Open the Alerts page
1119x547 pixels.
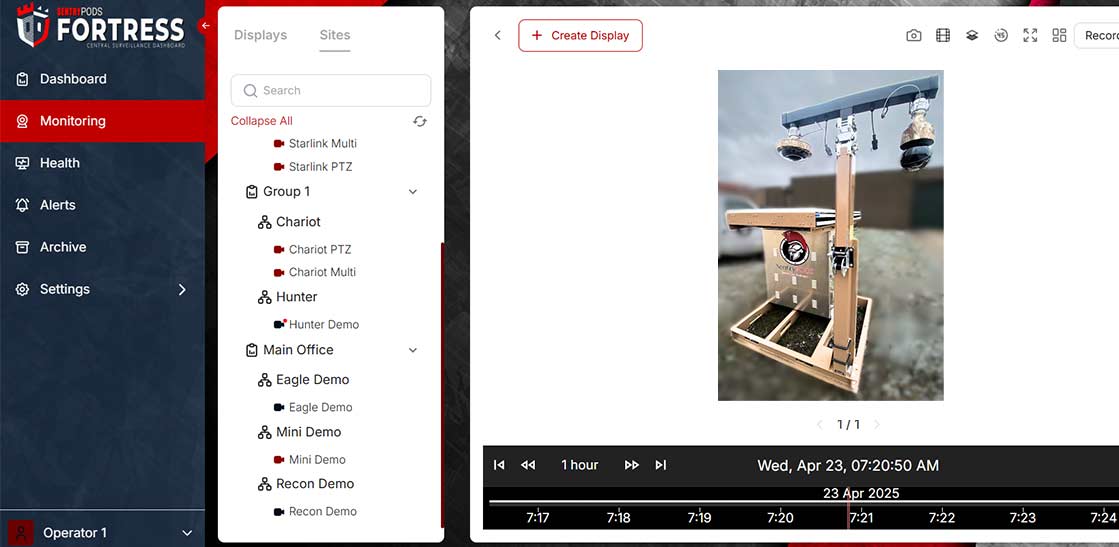click(x=102, y=205)
